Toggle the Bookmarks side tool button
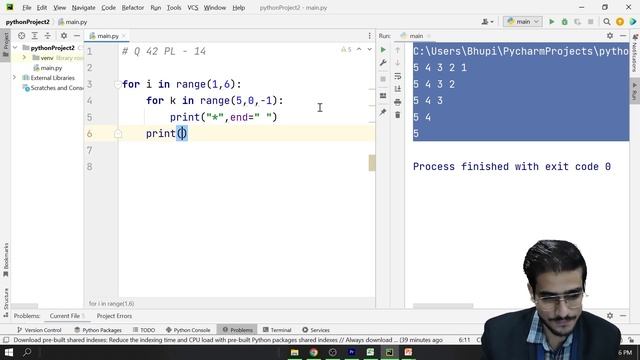This screenshot has width=640, height=360. pos(5,260)
